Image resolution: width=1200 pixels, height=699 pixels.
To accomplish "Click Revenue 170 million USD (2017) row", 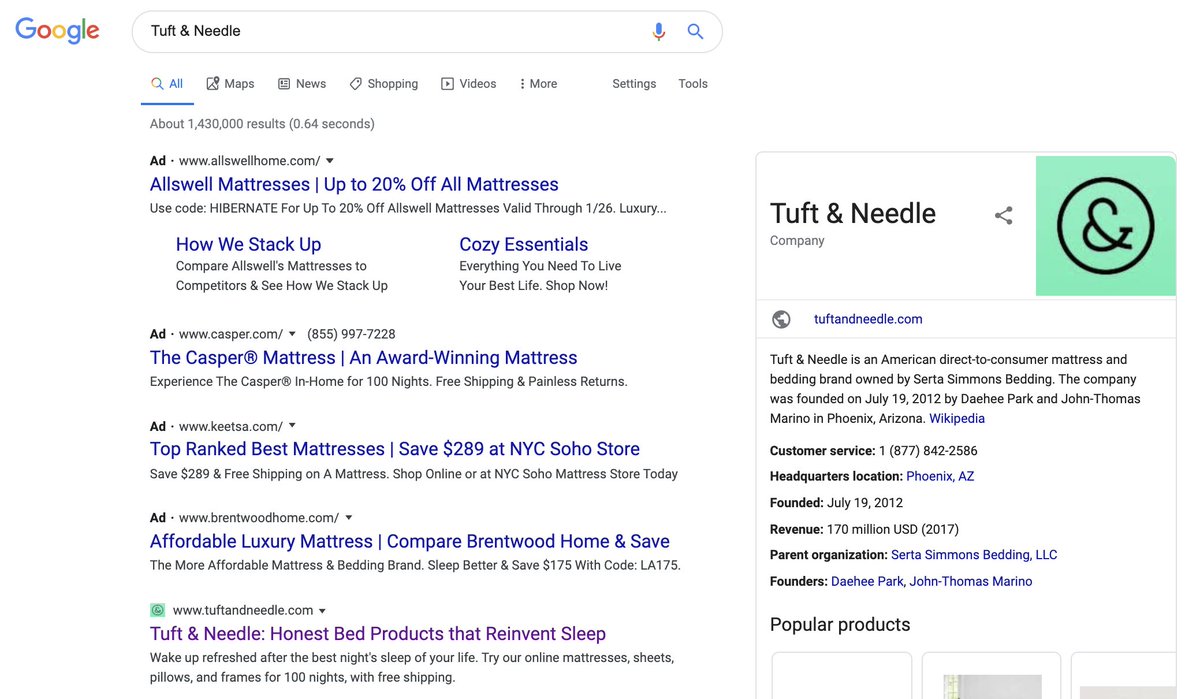I will (864, 529).
